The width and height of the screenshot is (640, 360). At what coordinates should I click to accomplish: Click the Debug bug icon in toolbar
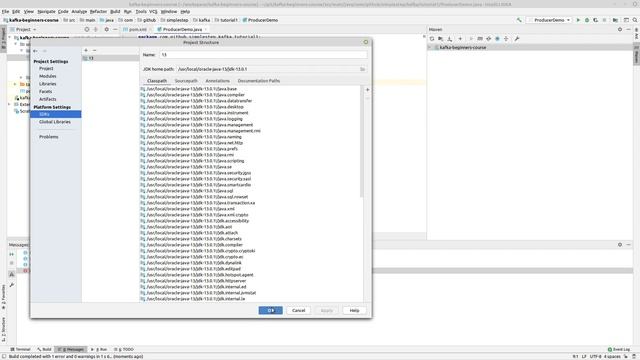587,20
